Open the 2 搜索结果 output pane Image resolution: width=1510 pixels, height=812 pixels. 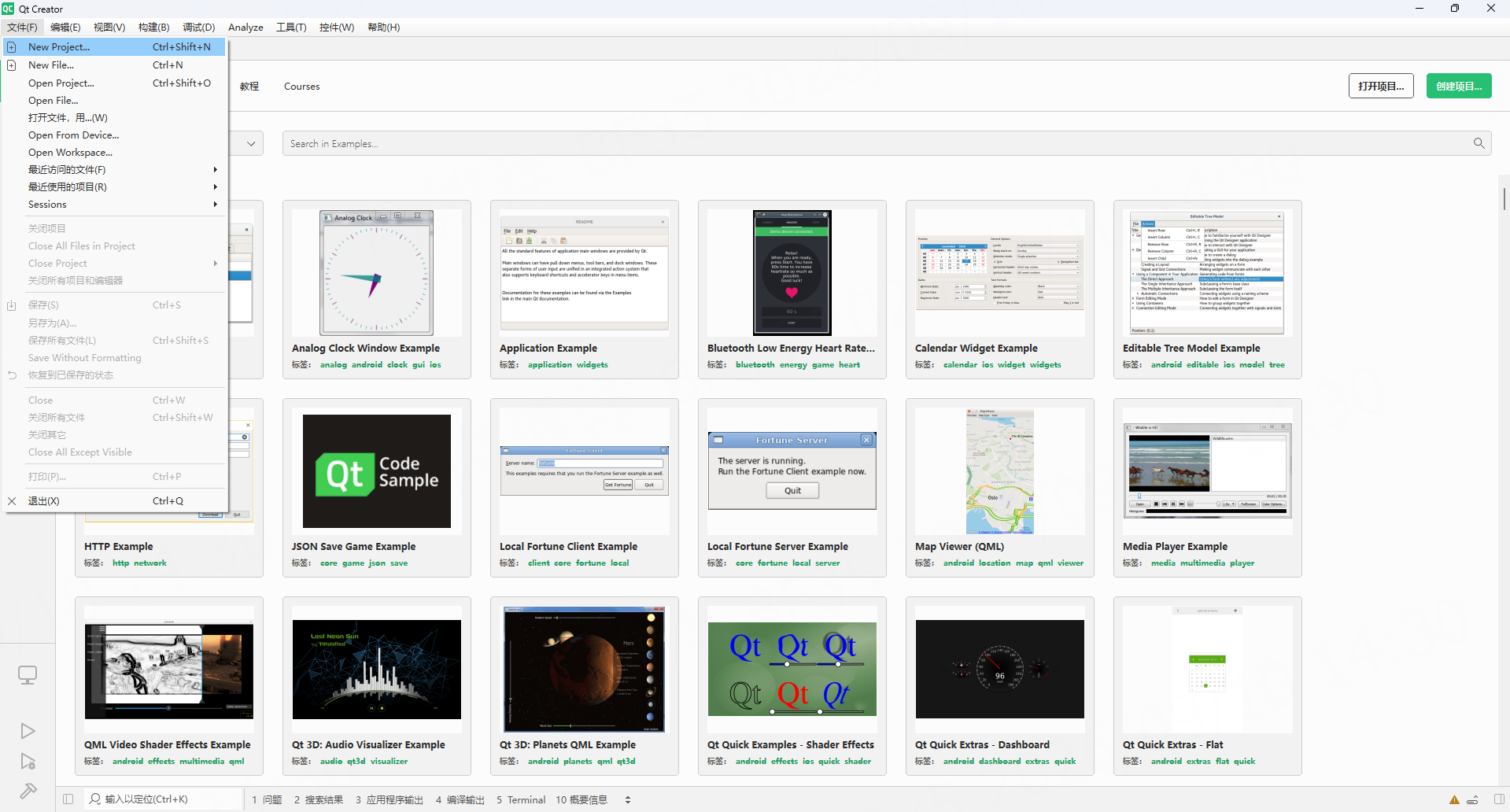point(319,799)
